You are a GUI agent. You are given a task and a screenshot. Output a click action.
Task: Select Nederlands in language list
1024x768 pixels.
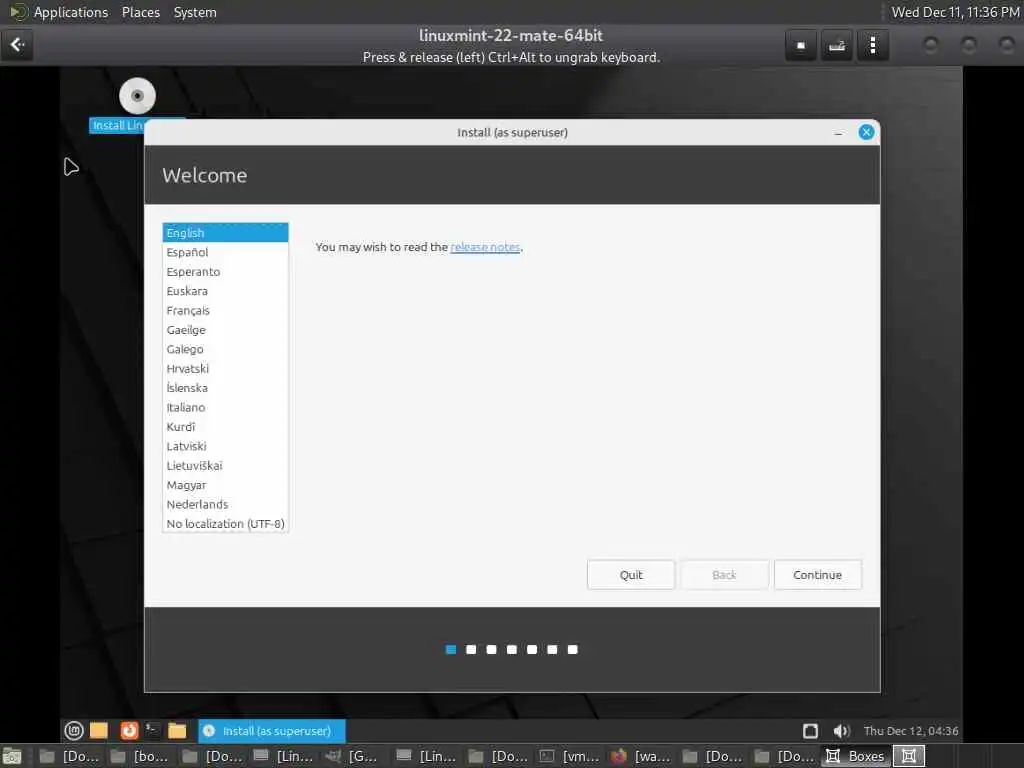[225, 504]
